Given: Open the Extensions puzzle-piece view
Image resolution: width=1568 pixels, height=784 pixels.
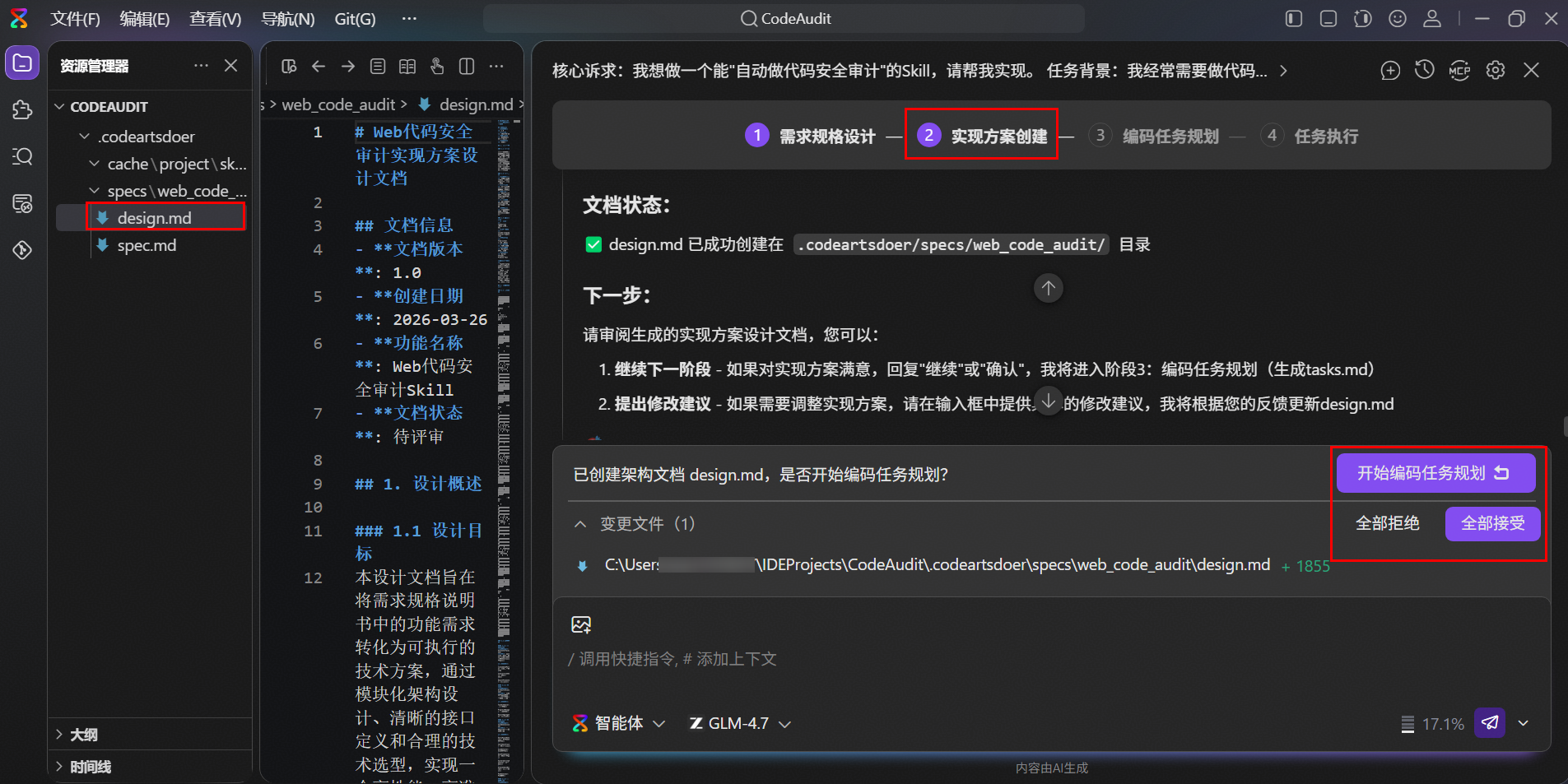Looking at the screenshot, I should [x=22, y=109].
